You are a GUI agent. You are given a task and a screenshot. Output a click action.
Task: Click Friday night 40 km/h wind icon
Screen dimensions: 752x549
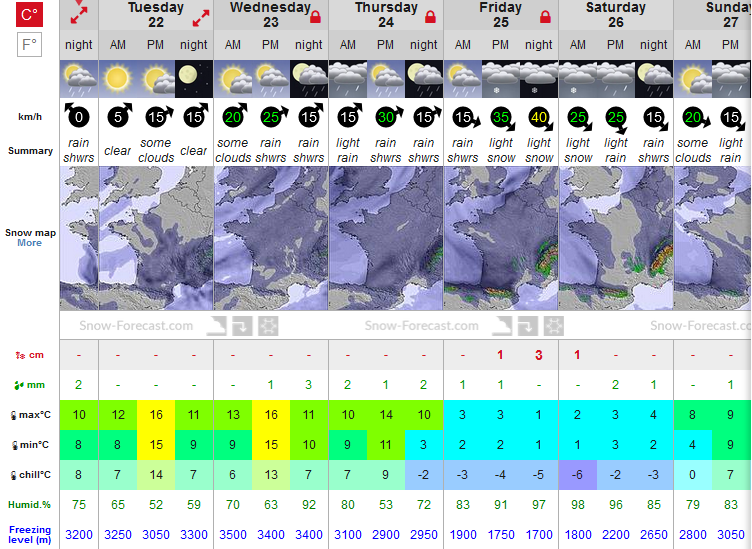click(540, 117)
